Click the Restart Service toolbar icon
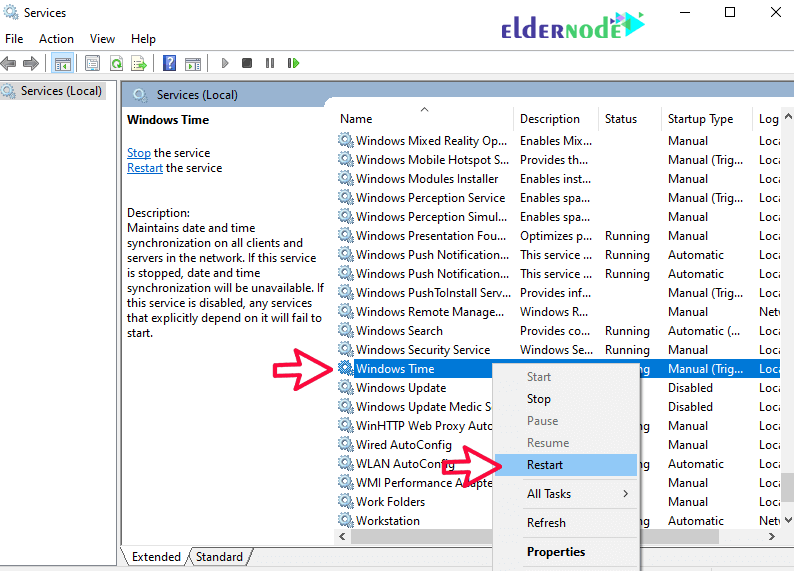The width and height of the screenshot is (794, 571). click(293, 63)
